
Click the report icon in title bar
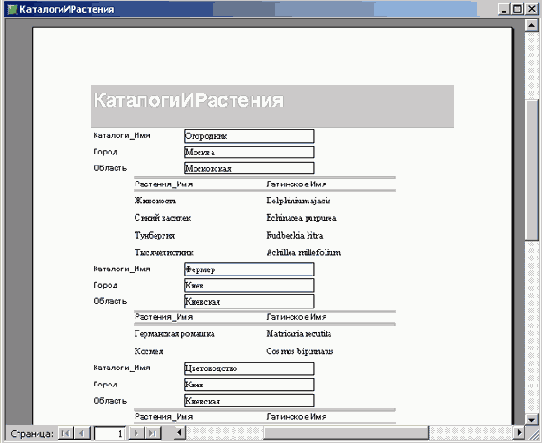click(x=12, y=9)
